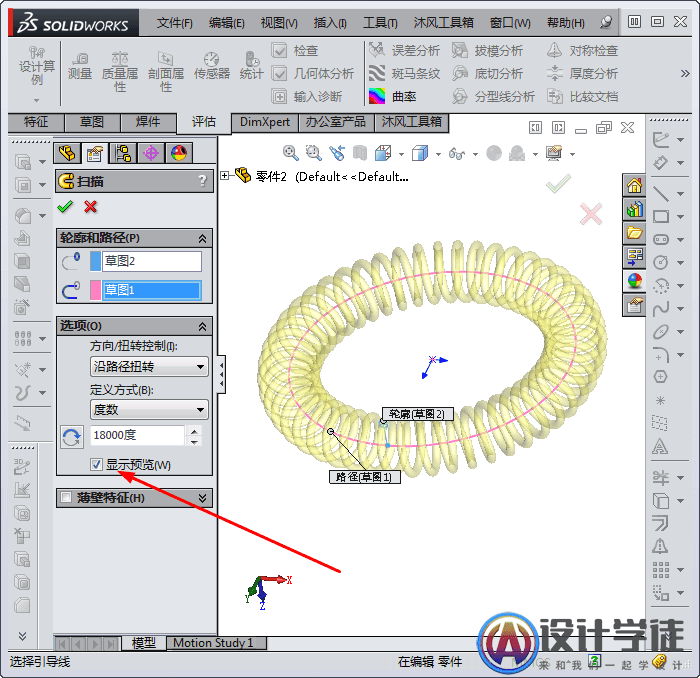700x678 pixels.
Task: Expand the 零件2 tree node
Action: point(225,176)
